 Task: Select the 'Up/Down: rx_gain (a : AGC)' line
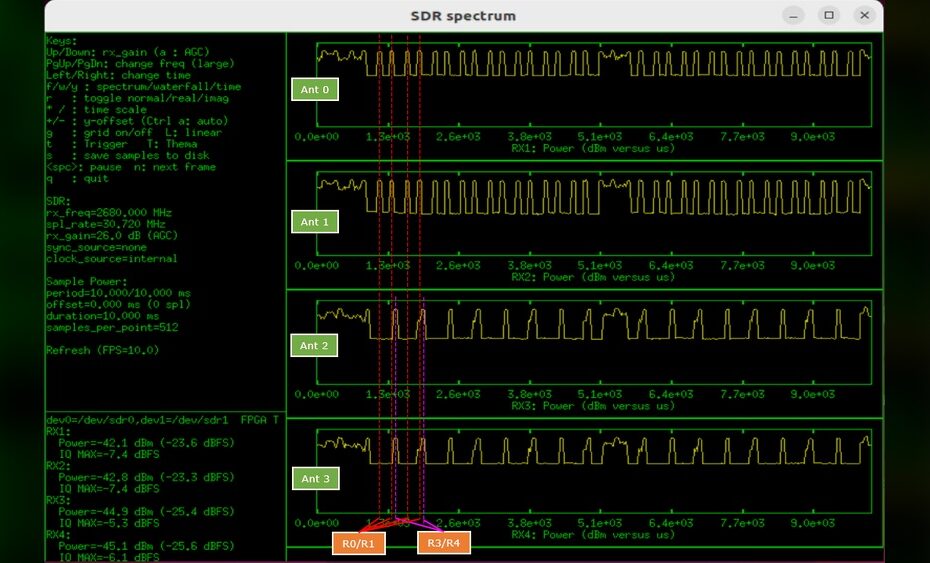(128, 52)
